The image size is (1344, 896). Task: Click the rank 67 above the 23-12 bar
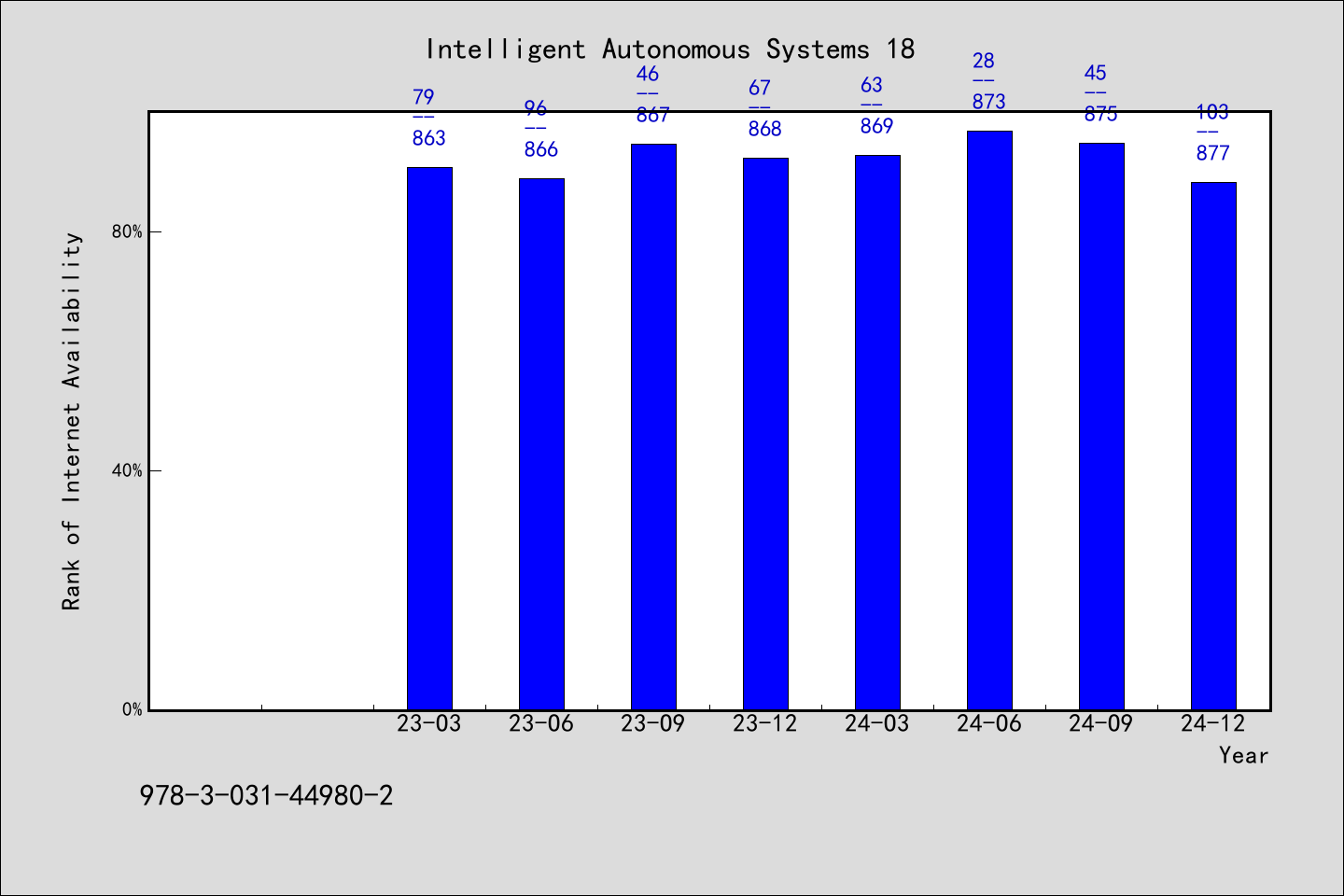click(760, 88)
